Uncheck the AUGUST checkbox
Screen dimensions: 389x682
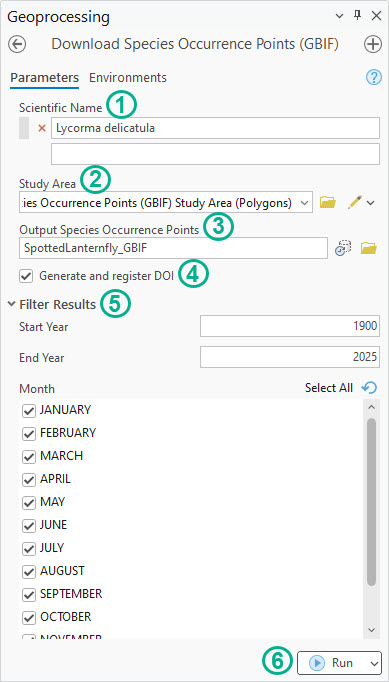pyautogui.click(x=29, y=572)
